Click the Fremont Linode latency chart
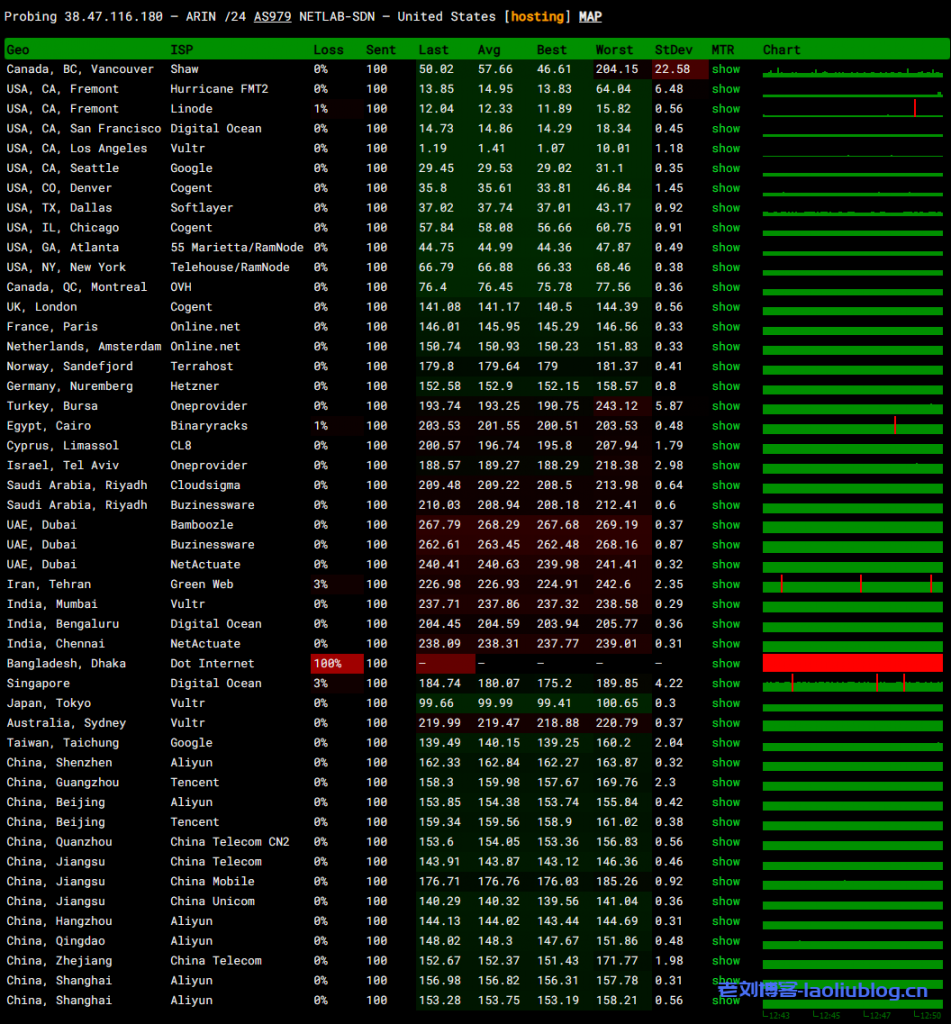951x1024 pixels. (852, 109)
